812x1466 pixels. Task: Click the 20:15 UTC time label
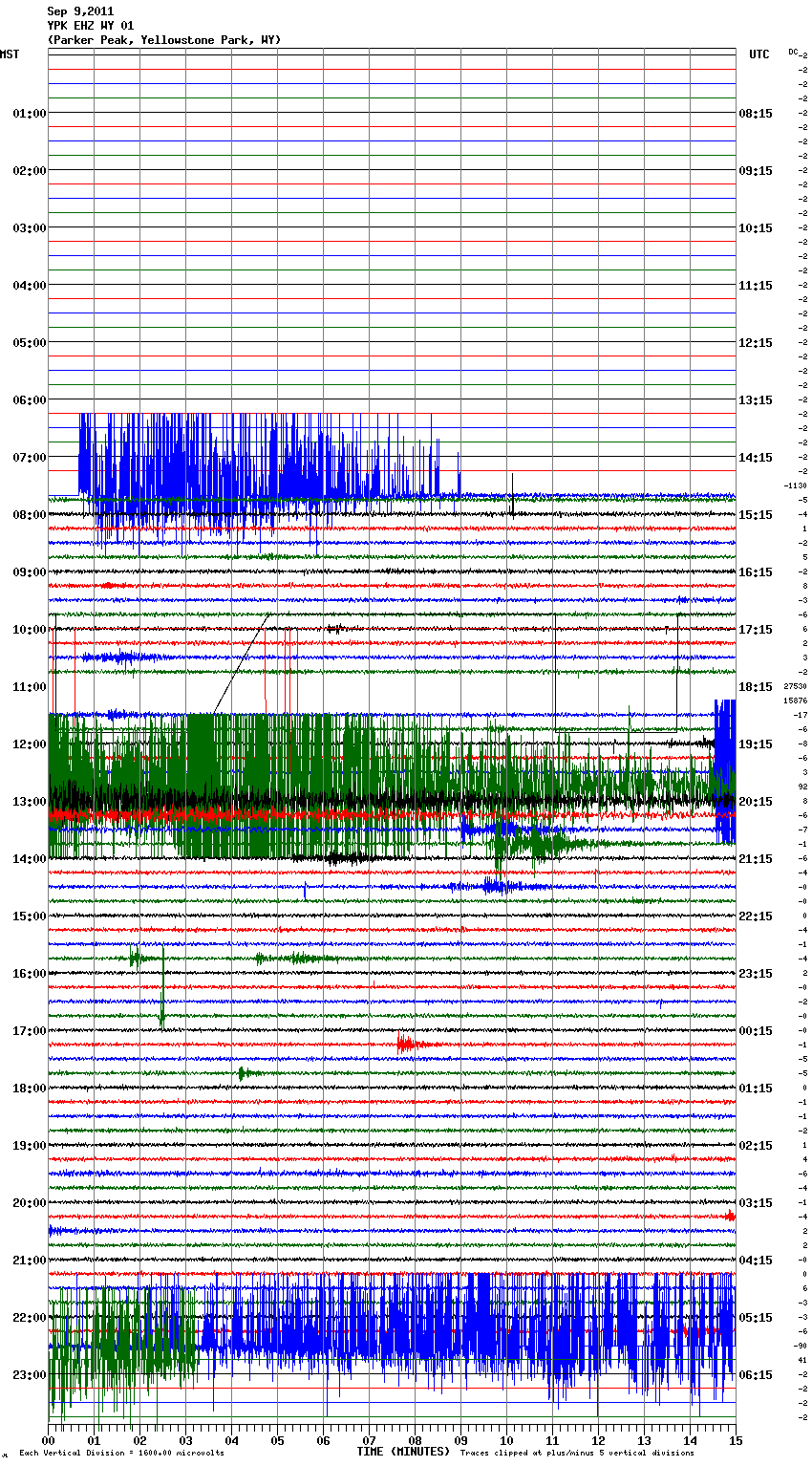click(x=756, y=802)
